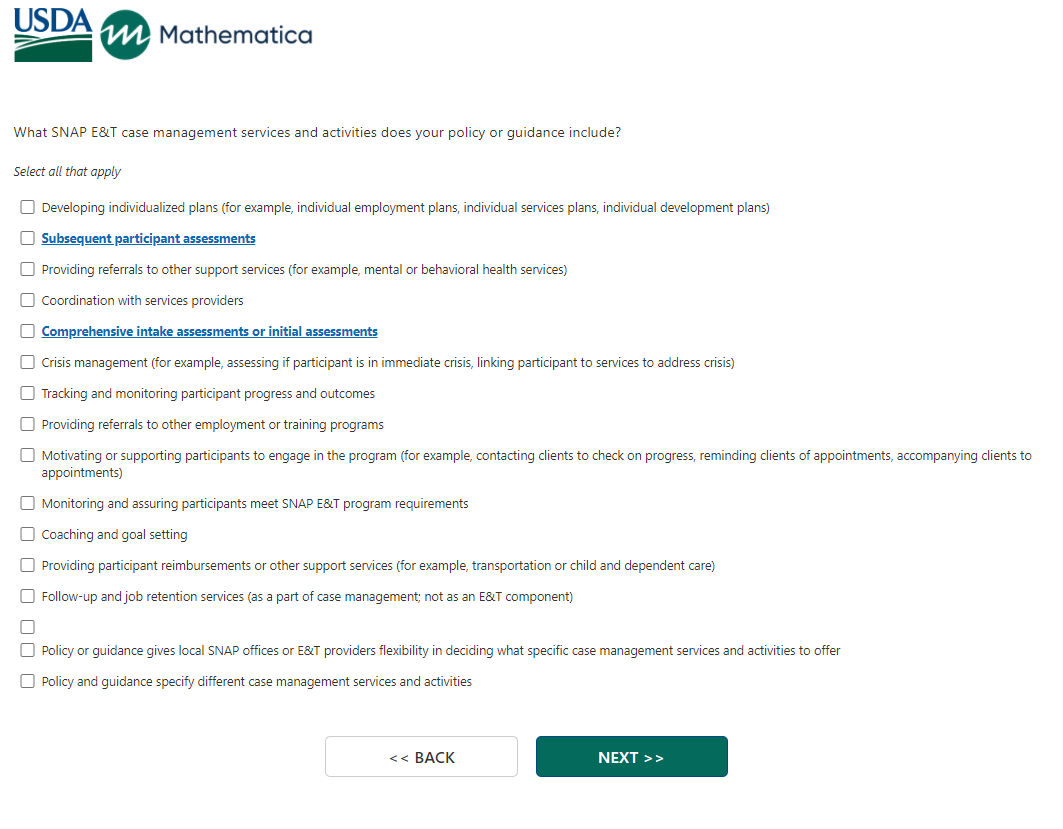Viewport: 1063px width, 829px height.
Task: Click the Mathematica logo
Action: click(x=207, y=35)
